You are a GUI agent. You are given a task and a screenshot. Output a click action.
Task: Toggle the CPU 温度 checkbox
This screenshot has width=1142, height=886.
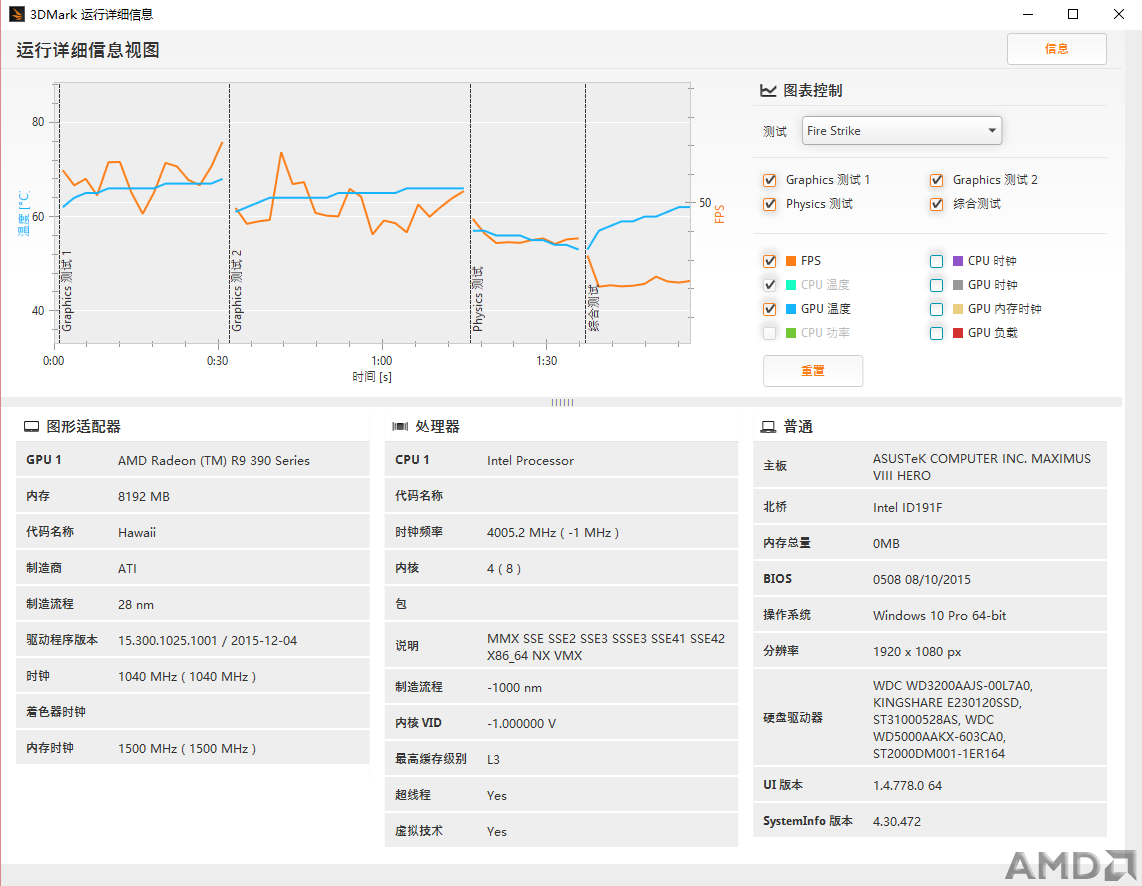[x=769, y=285]
